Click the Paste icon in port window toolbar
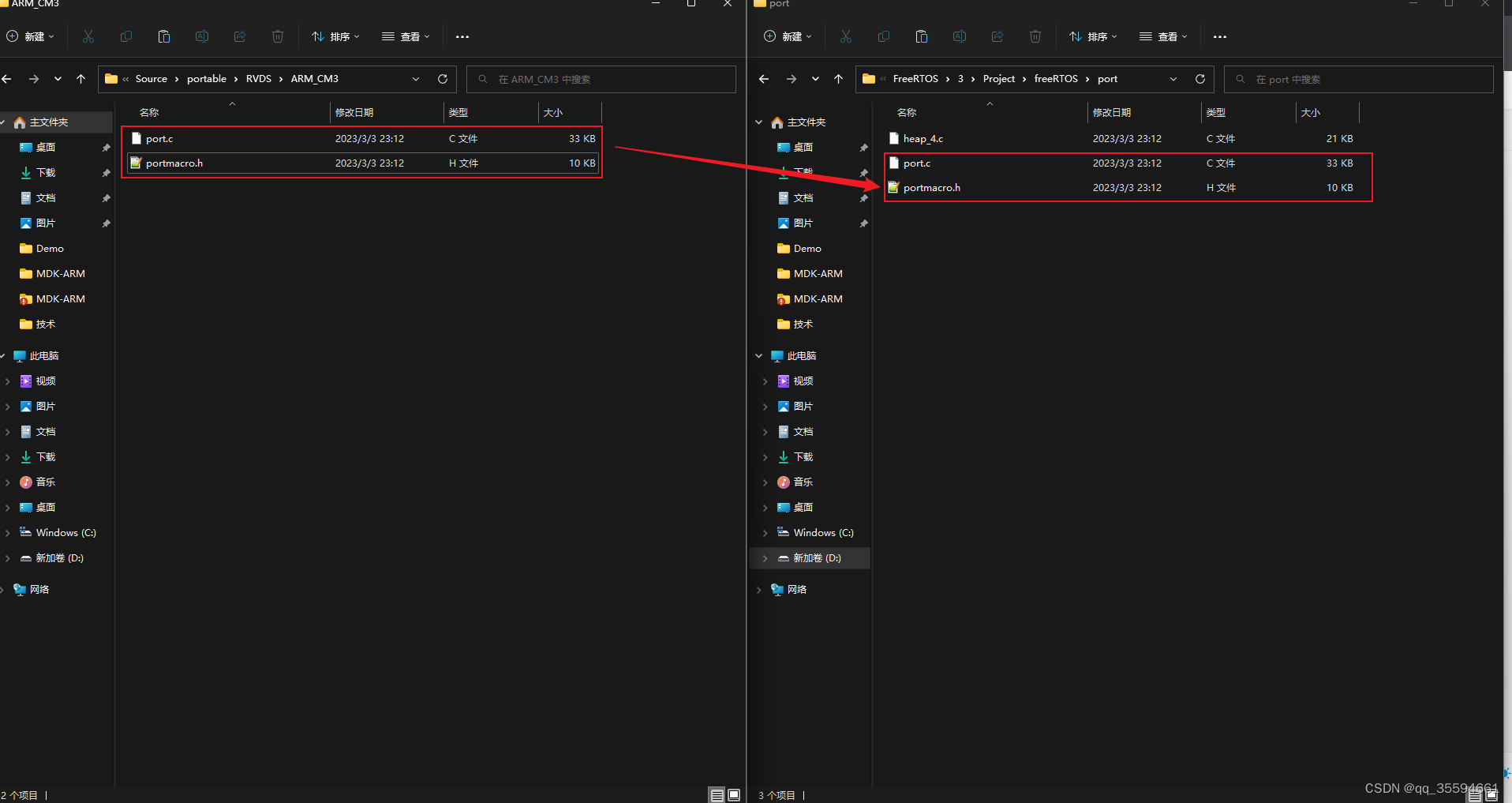Viewport: 1512px width, 803px height. [921, 36]
